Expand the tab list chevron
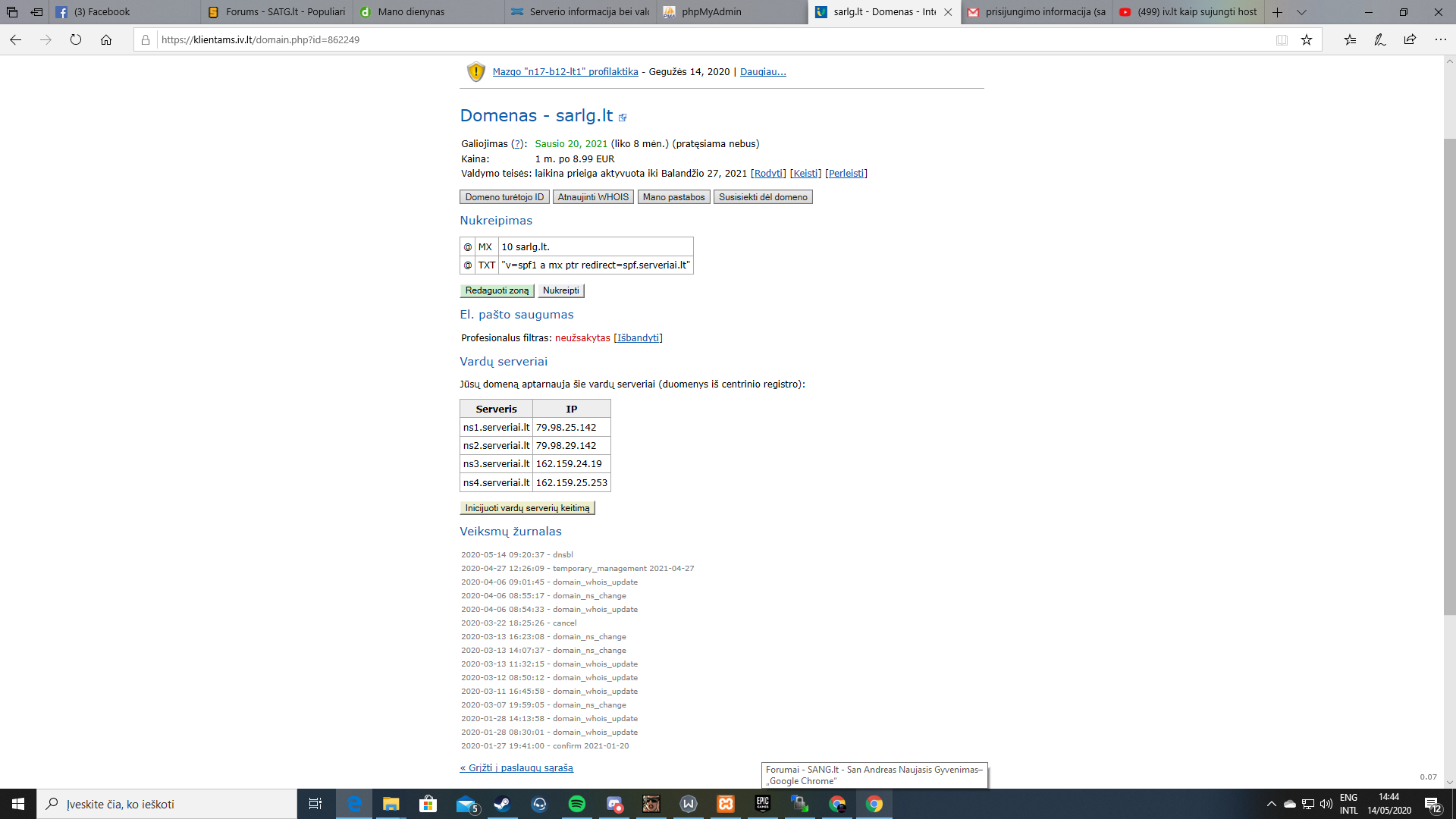1456x819 pixels. coord(1301,12)
